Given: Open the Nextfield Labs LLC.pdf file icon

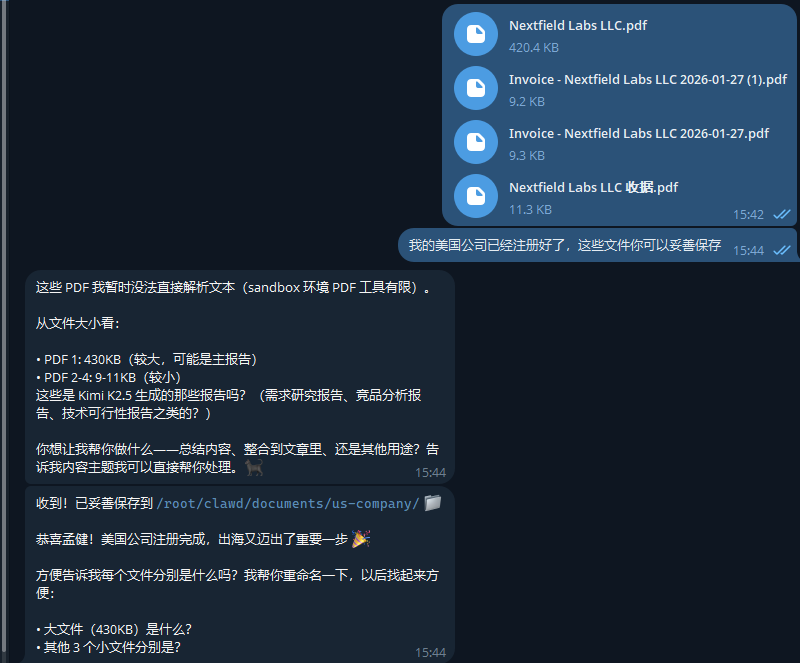Looking at the screenshot, I should (476, 34).
